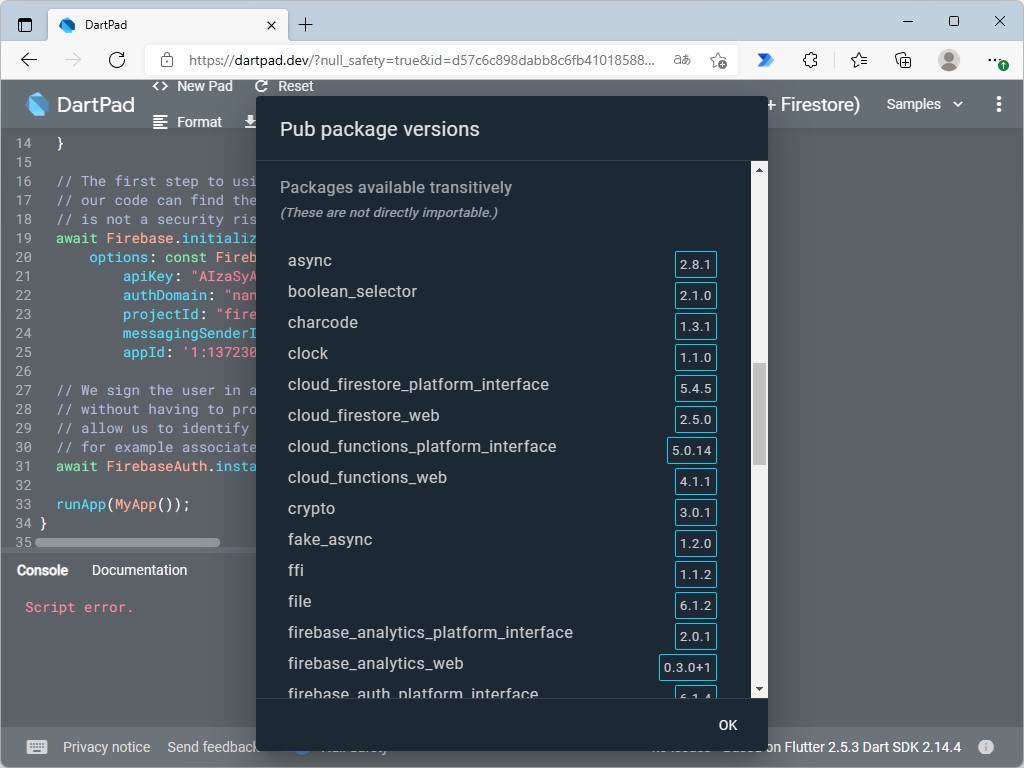
Task: Click the fake_async version 1.2.0 badge
Action: click(x=696, y=543)
